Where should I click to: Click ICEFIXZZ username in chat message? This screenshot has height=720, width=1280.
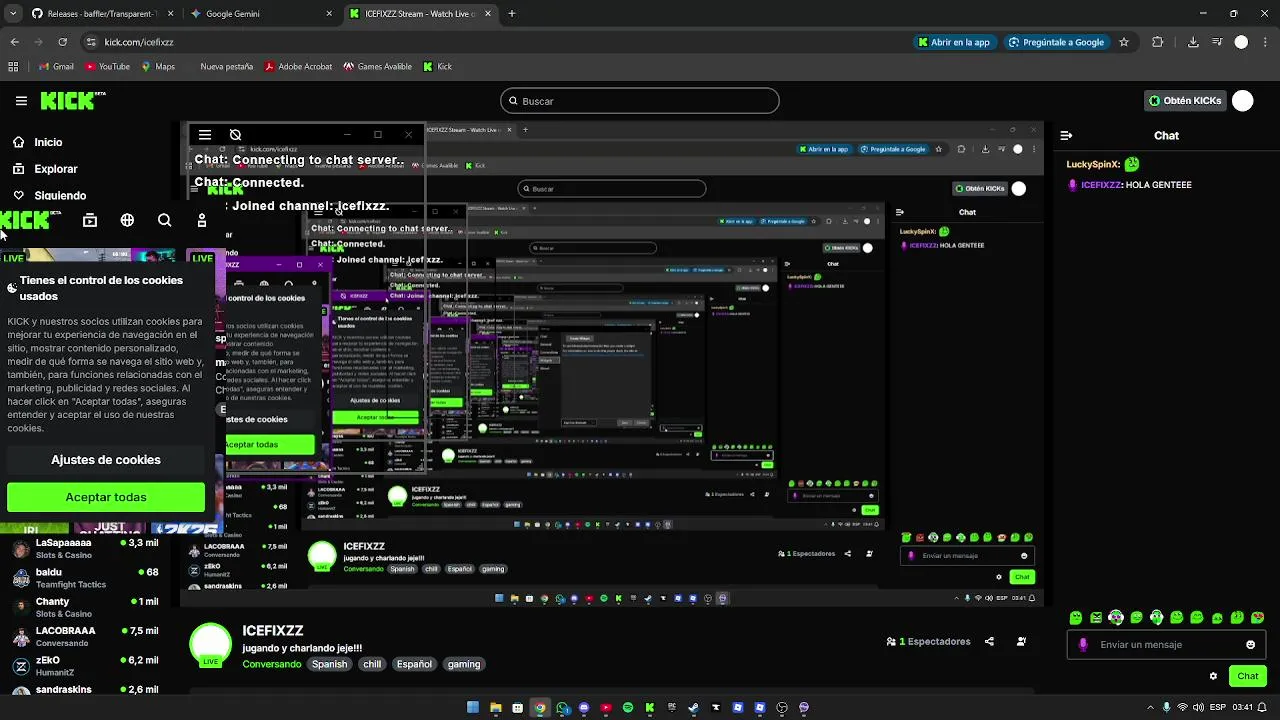(1101, 185)
